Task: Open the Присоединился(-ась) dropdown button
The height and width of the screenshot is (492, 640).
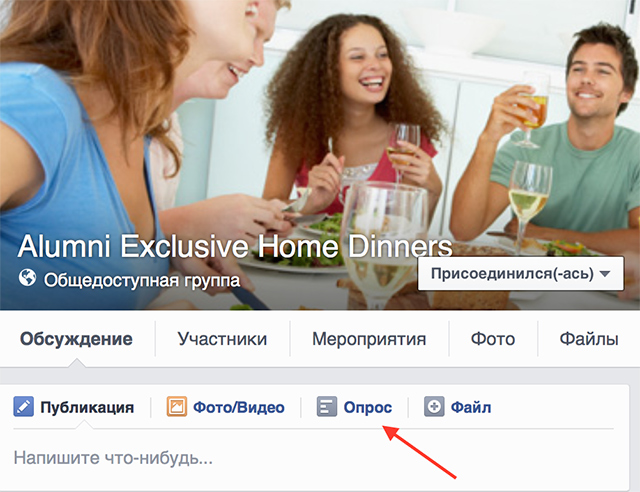Action: click(521, 274)
